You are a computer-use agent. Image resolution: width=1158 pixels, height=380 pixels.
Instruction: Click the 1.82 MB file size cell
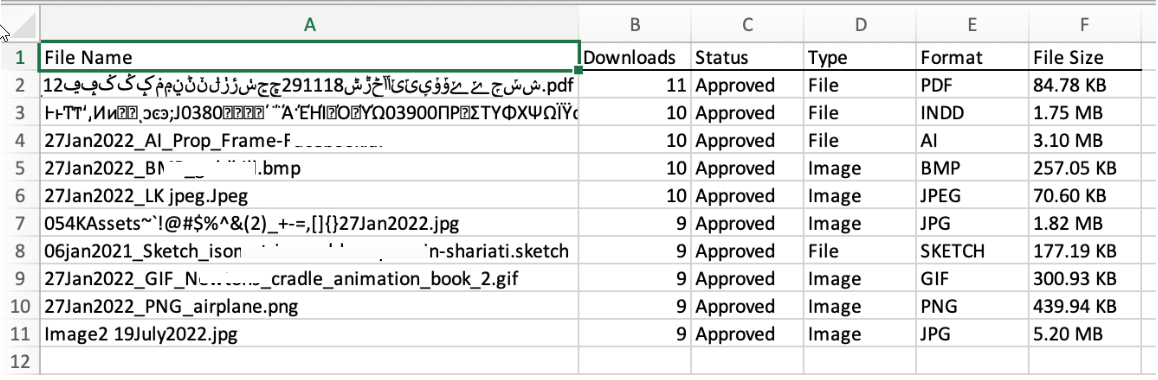click(x=1084, y=224)
